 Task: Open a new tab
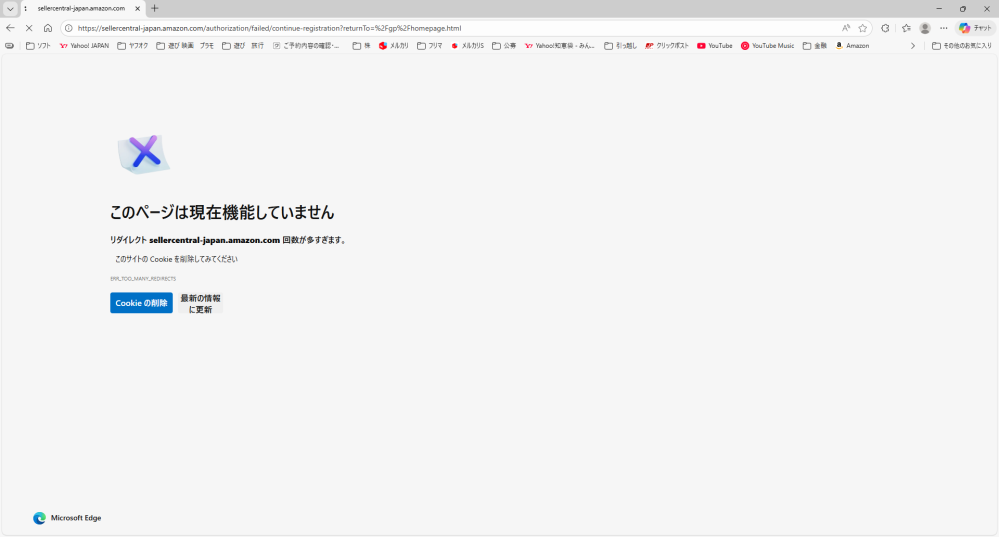[x=155, y=8]
